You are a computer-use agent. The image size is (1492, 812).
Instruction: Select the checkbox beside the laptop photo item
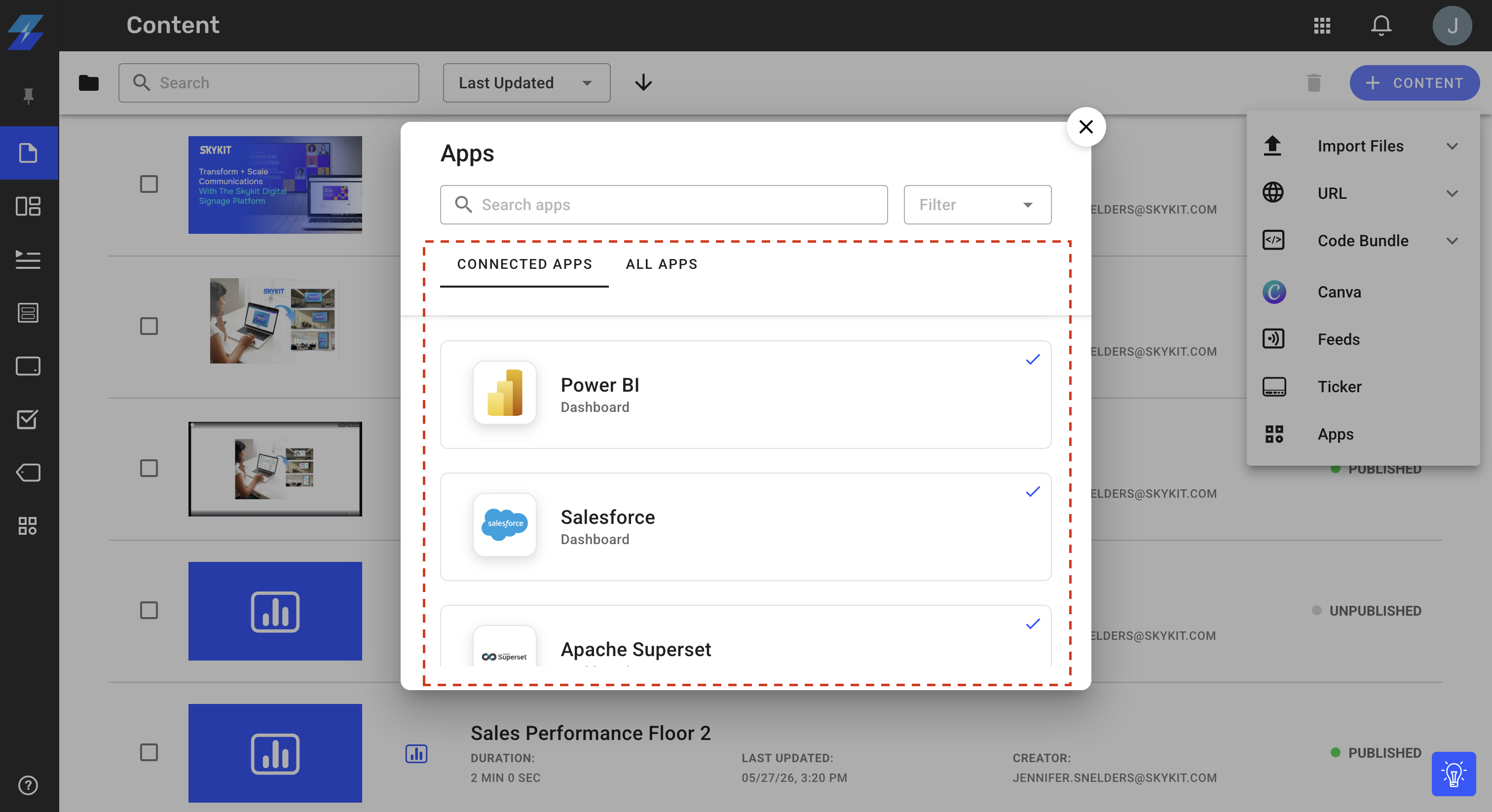(x=149, y=326)
